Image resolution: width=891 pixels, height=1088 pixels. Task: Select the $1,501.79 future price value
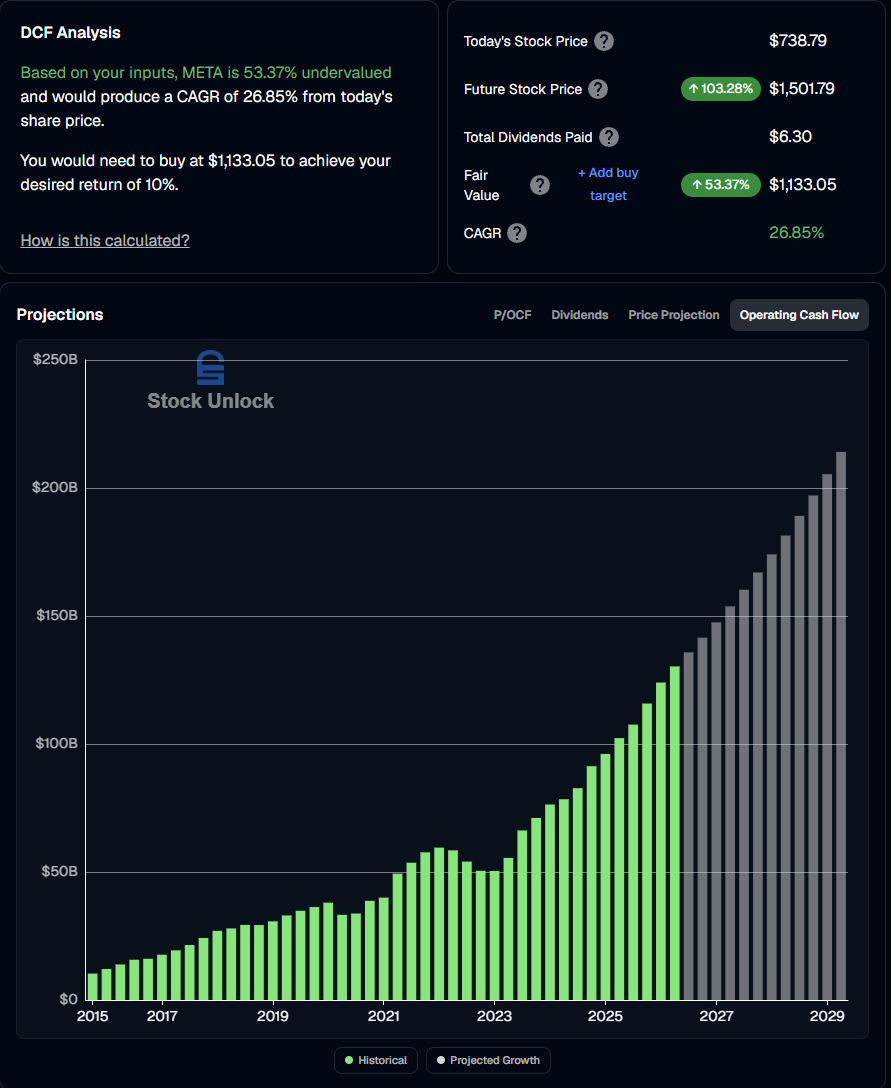point(801,89)
